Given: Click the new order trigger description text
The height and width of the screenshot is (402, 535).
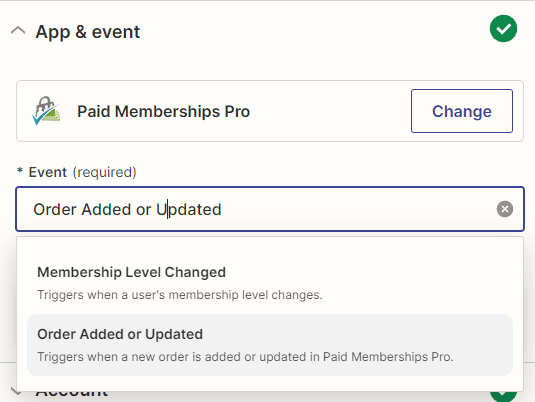Looking at the screenshot, I should 245,357.
